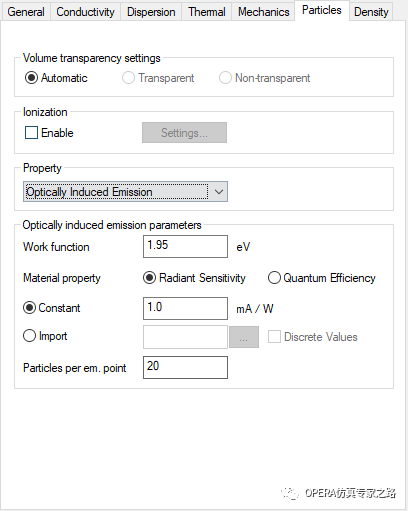Click the Optically Induced Emission combo box
Image resolution: width=408 pixels, height=511 pixels.
pos(125,192)
